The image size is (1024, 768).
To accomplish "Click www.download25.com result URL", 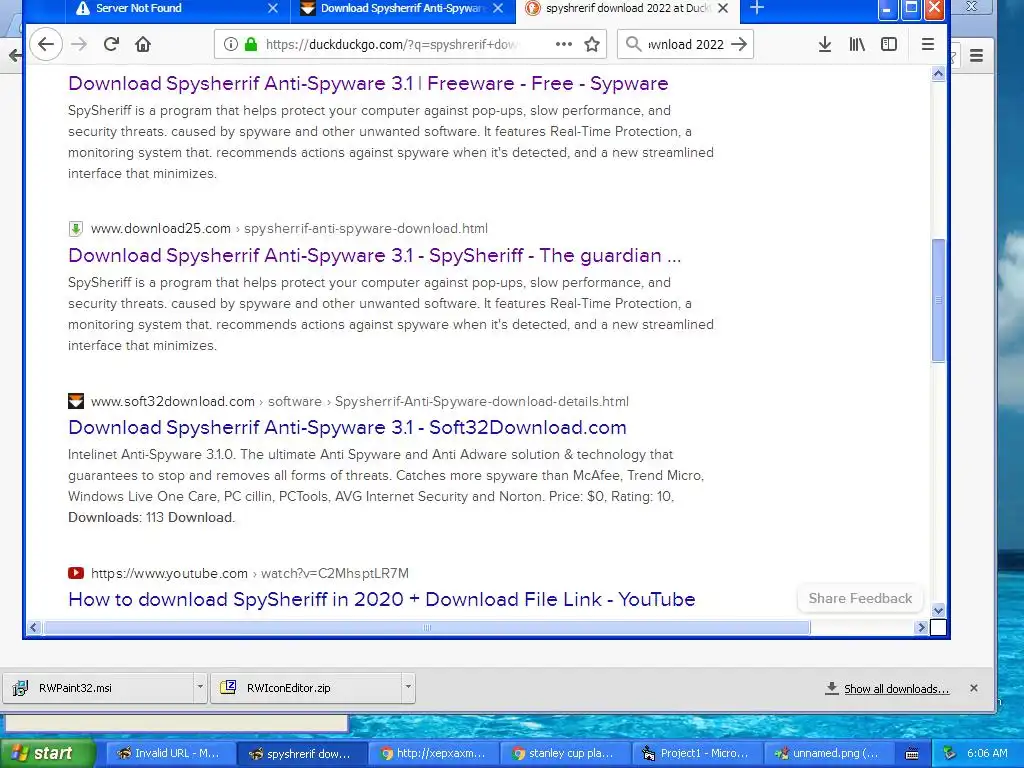I will [x=289, y=229].
